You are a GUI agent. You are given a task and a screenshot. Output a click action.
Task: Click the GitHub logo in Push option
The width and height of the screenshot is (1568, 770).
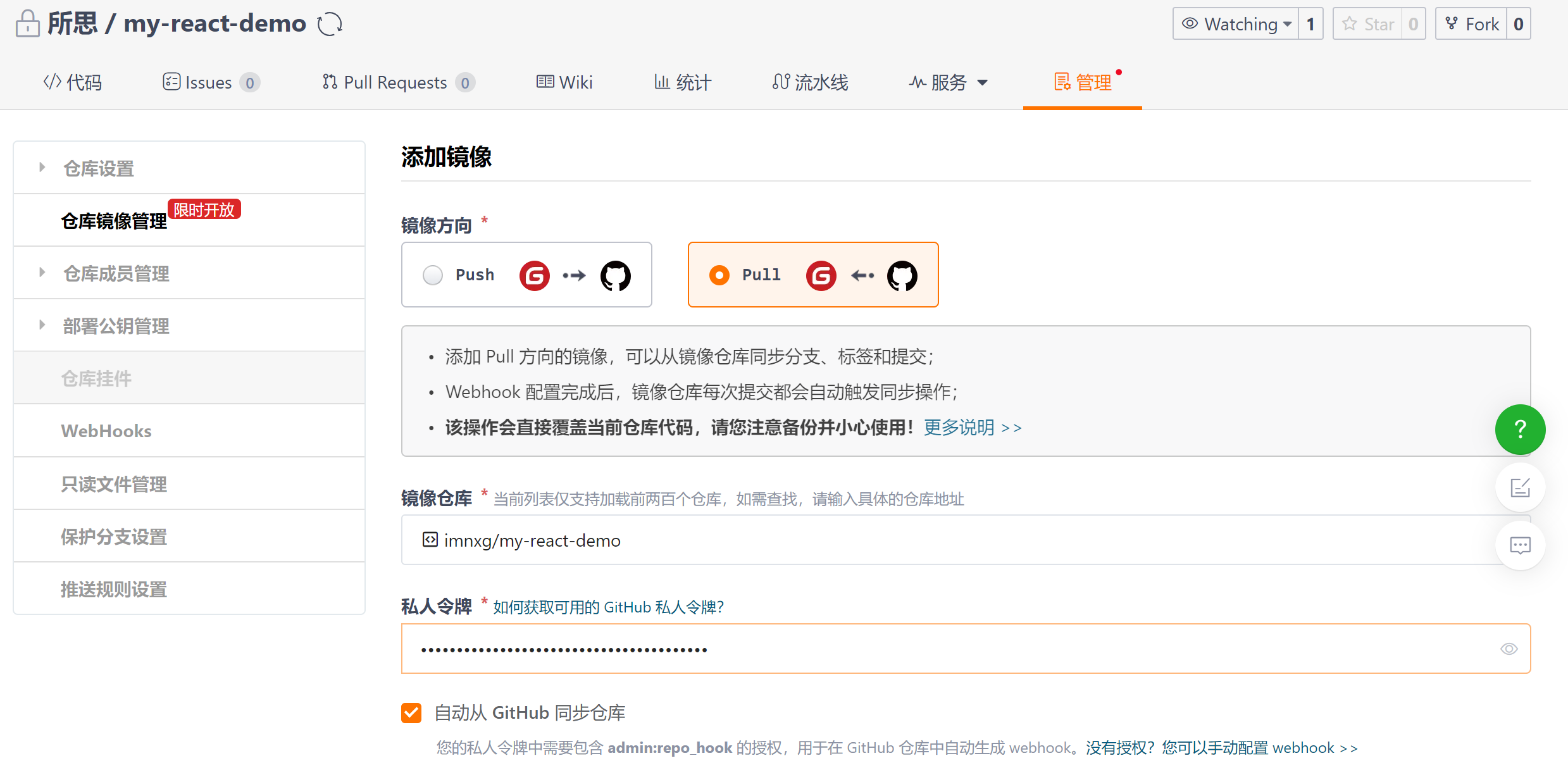pyautogui.click(x=615, y=276)
